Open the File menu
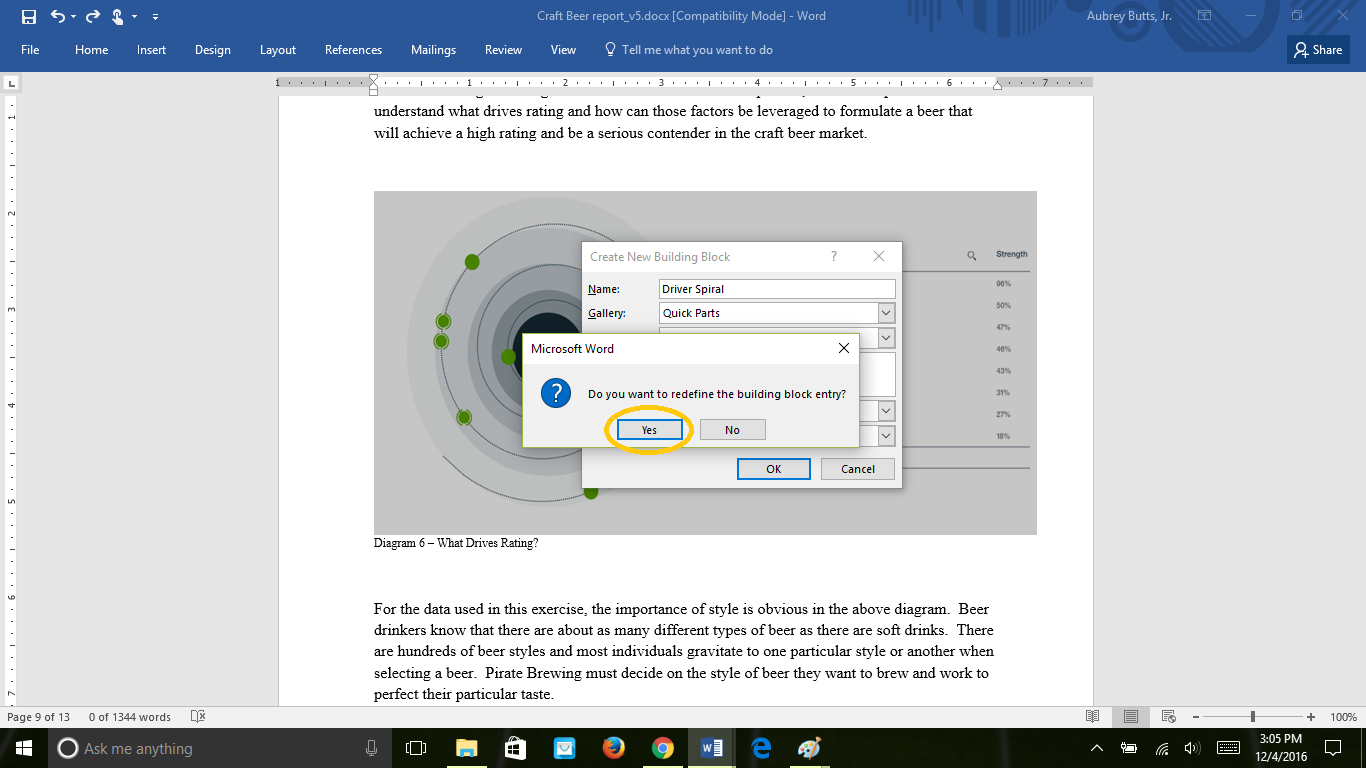This screenshot has height=768, width=1366. point(30,50)
